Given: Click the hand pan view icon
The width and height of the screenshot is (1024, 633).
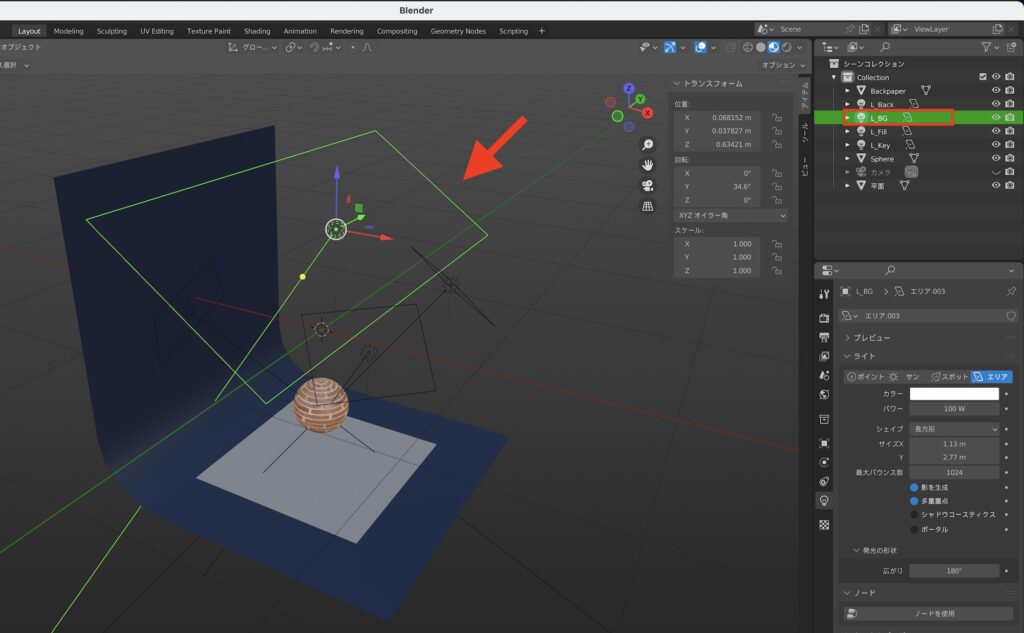Looking at the screenshot, I should click(x=648, y=166).
